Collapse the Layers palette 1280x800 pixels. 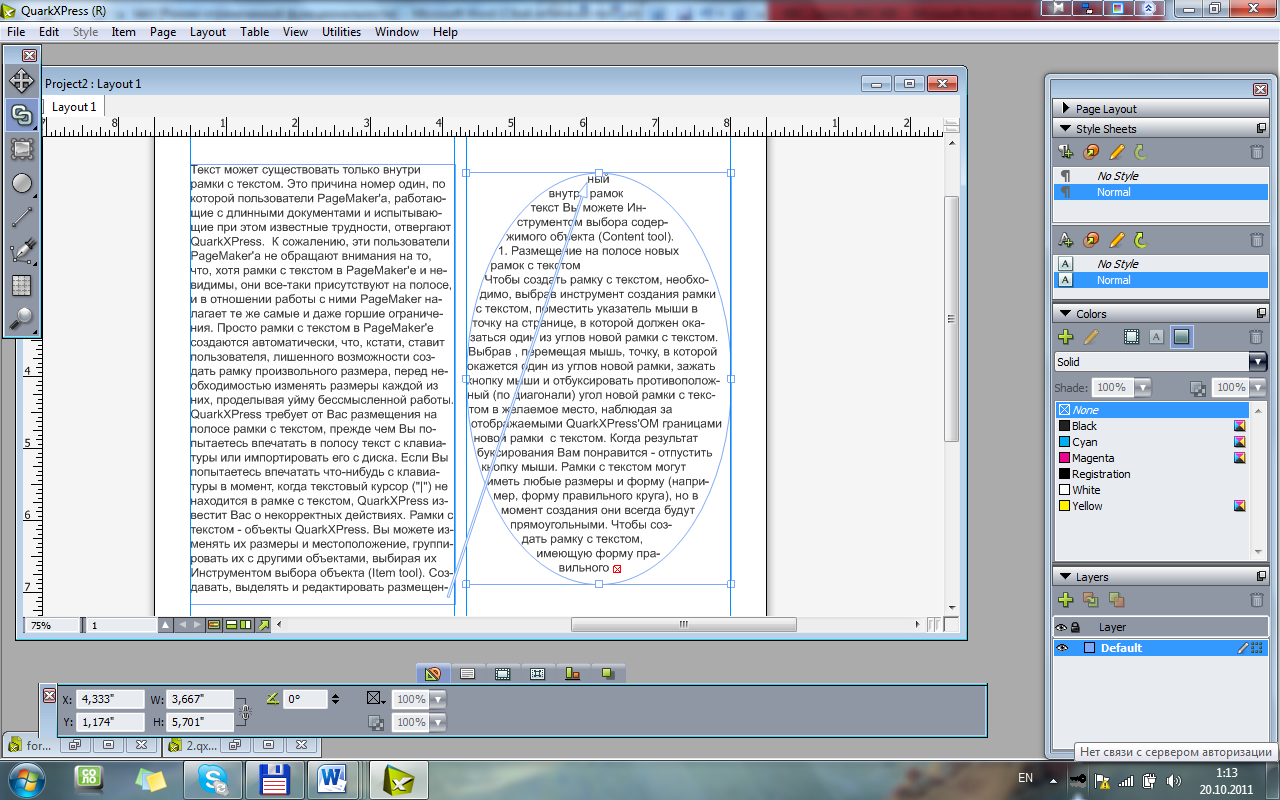coord(1063,577)
